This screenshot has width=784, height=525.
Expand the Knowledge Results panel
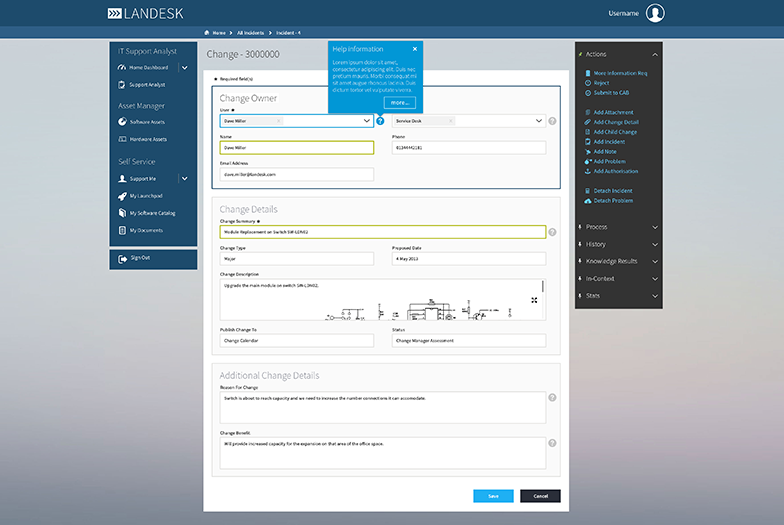[x=654, y=261]
